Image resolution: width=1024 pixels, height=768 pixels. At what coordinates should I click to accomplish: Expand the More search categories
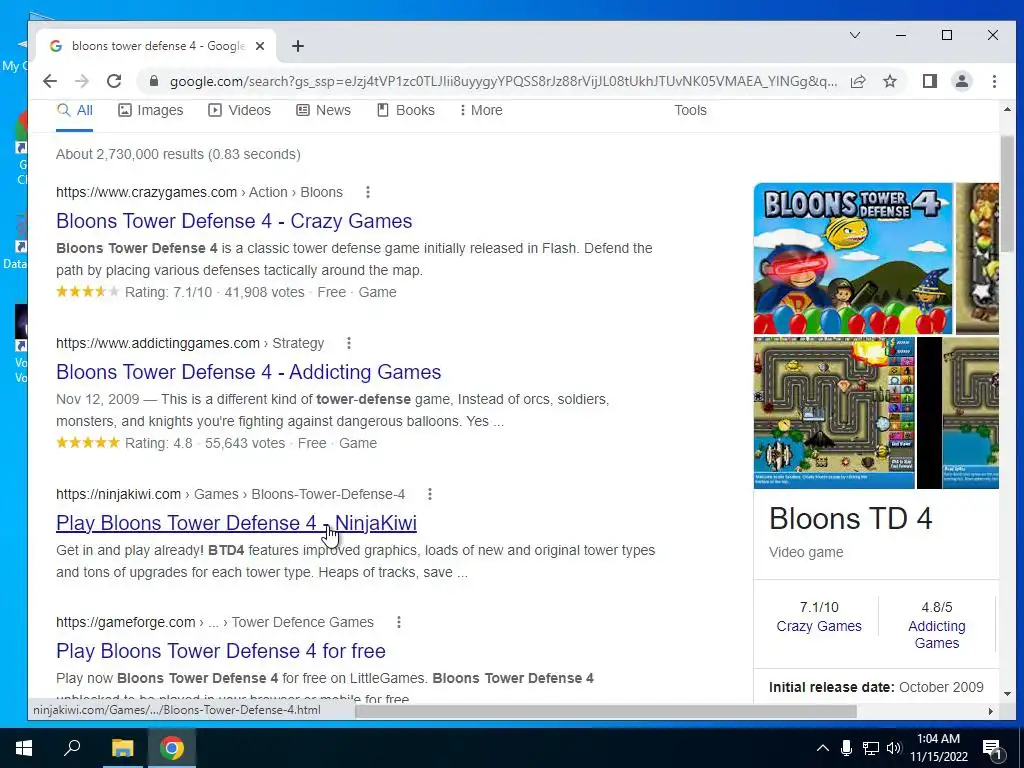tap(481, 110)
